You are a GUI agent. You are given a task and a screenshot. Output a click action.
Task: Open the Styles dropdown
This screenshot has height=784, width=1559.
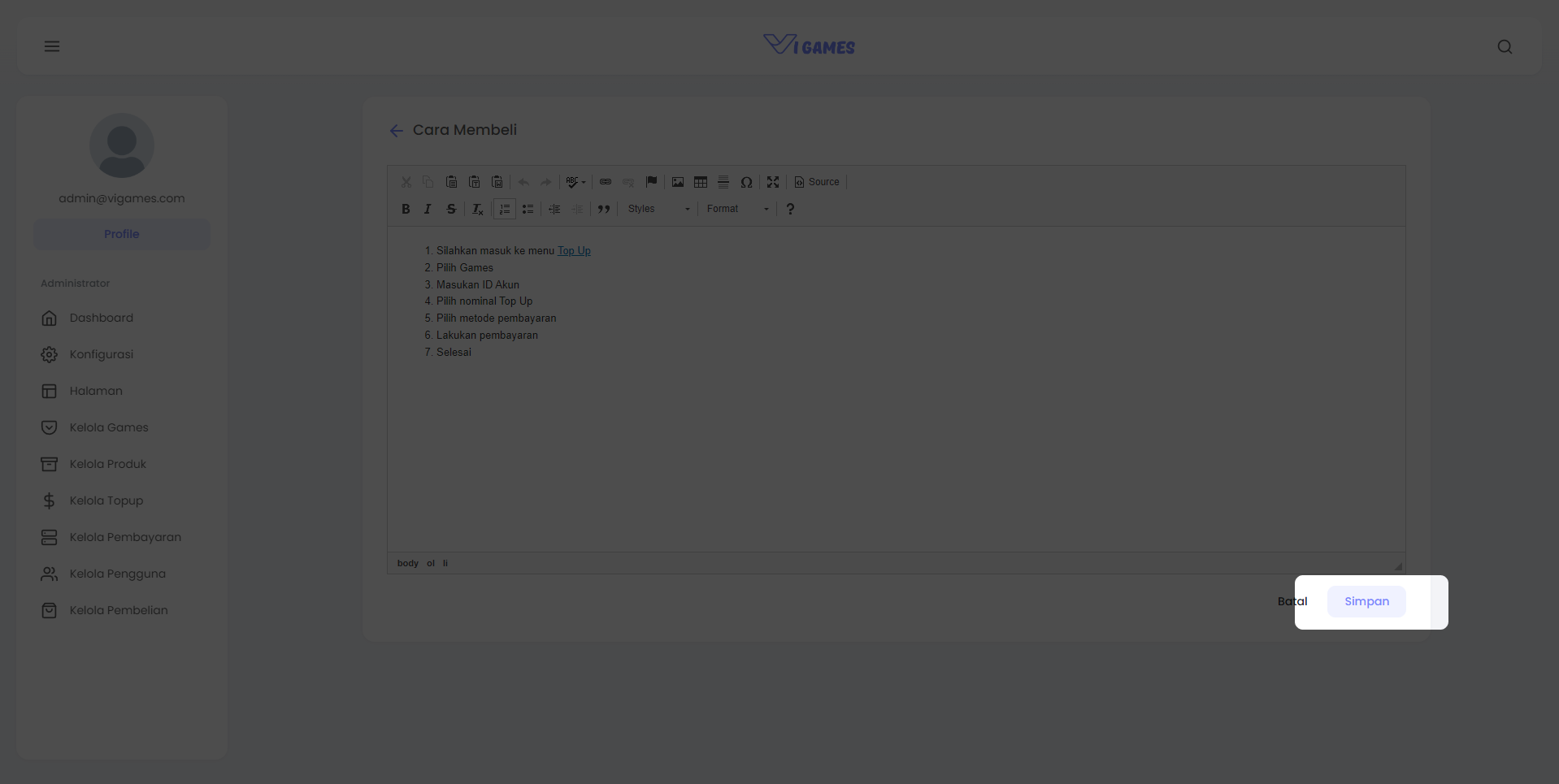(658, 209)
